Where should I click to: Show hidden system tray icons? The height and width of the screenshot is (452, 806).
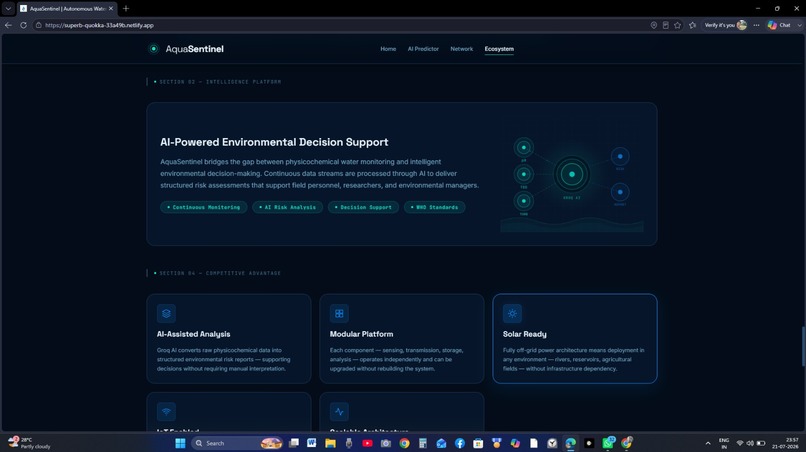(x=708, y=443)
